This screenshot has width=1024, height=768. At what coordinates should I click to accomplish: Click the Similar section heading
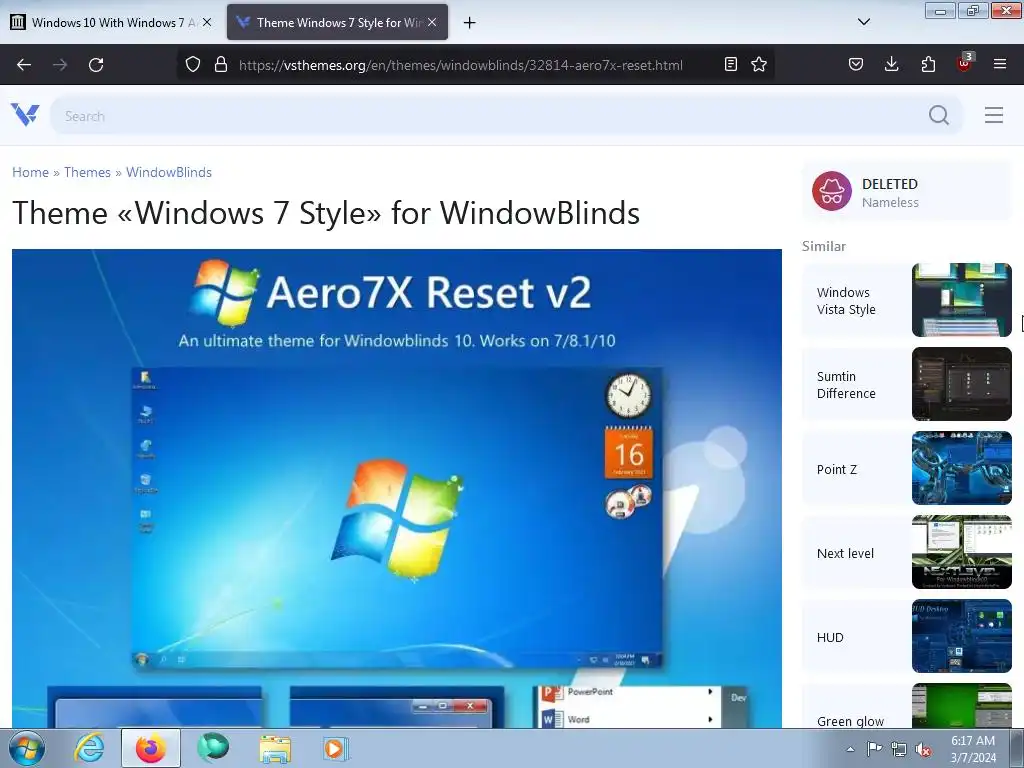click(824, 246)
